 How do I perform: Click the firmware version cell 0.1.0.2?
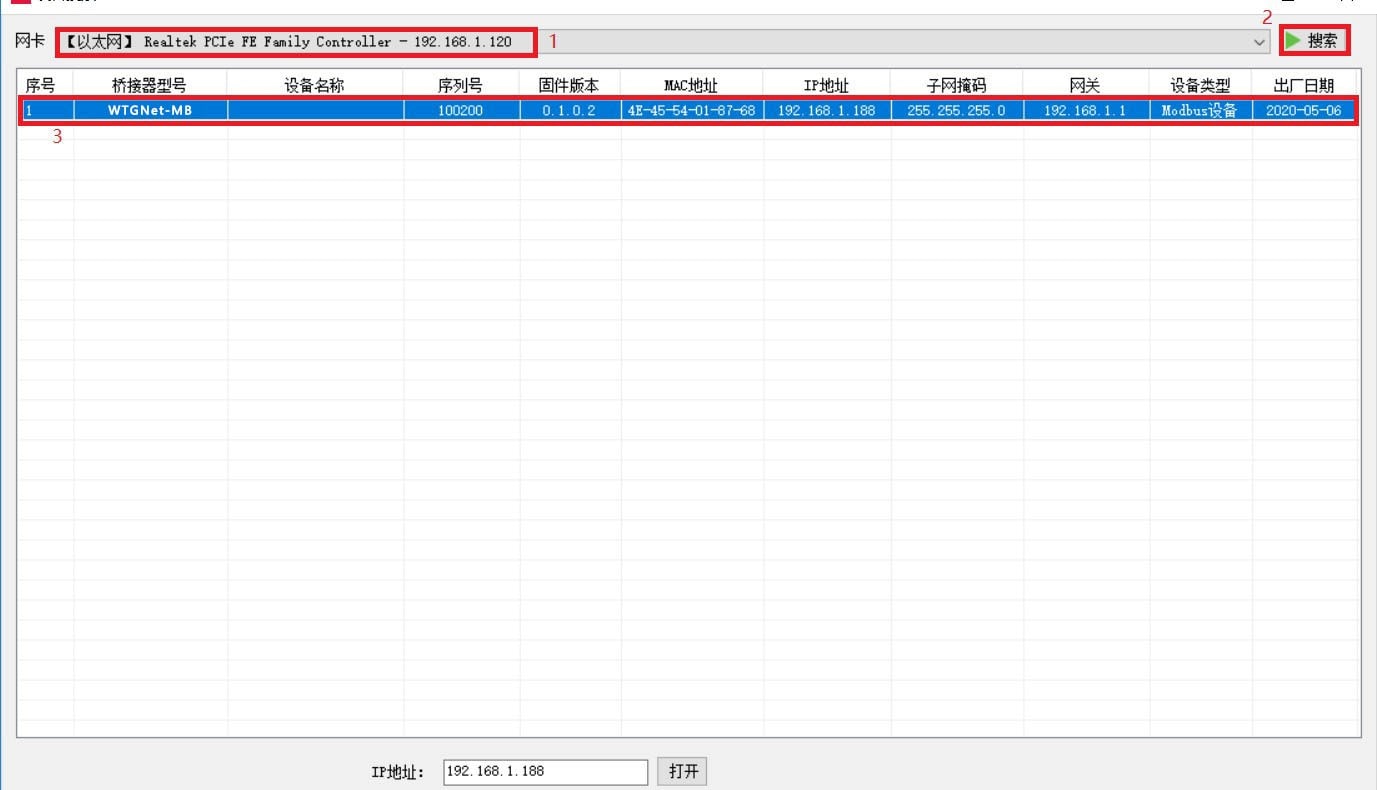point(570,111)
